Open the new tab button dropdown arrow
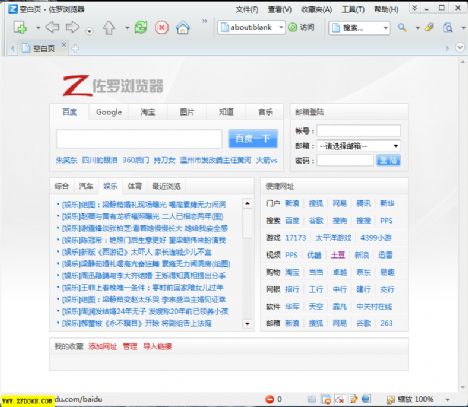The image size is (468, 407). (38, 28)
